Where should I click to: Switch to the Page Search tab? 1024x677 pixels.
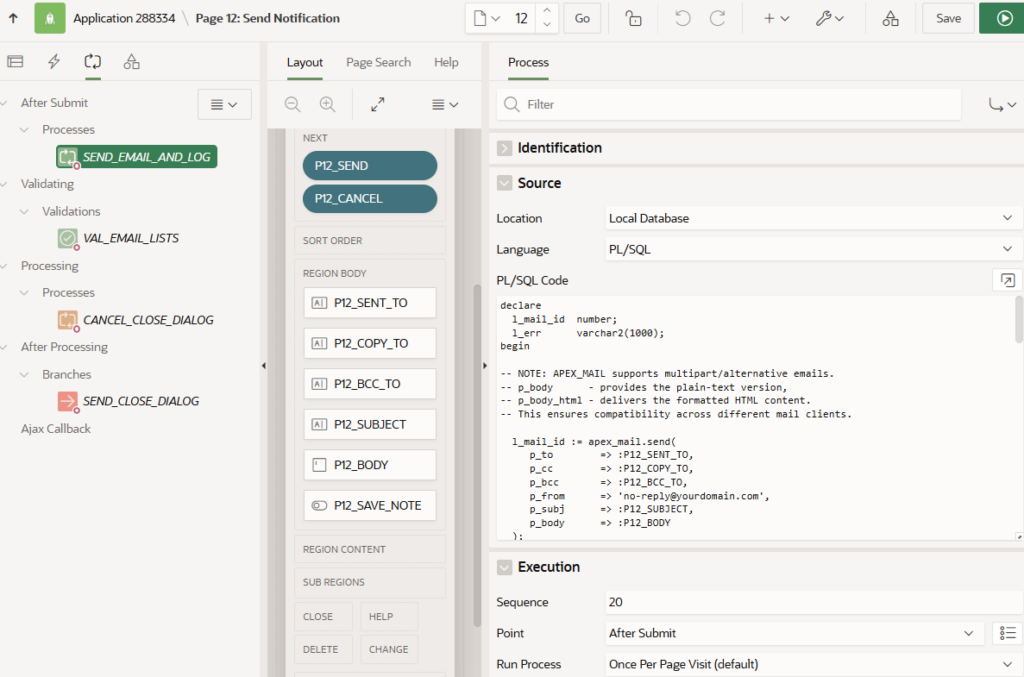click(x=378, y=62)
